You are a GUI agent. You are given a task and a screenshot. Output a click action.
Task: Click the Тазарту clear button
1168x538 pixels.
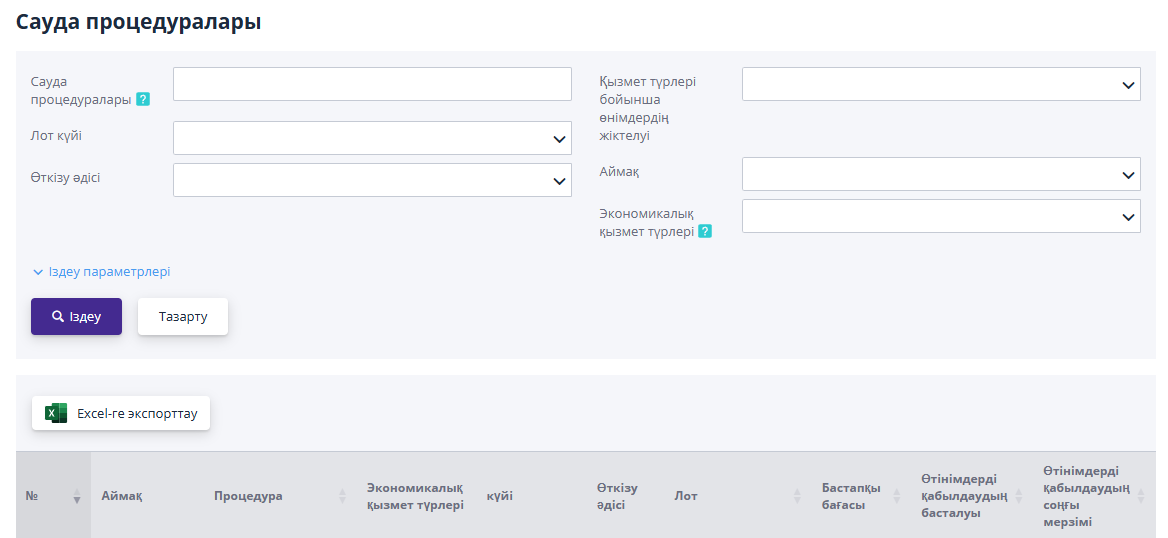click(183, 317)
